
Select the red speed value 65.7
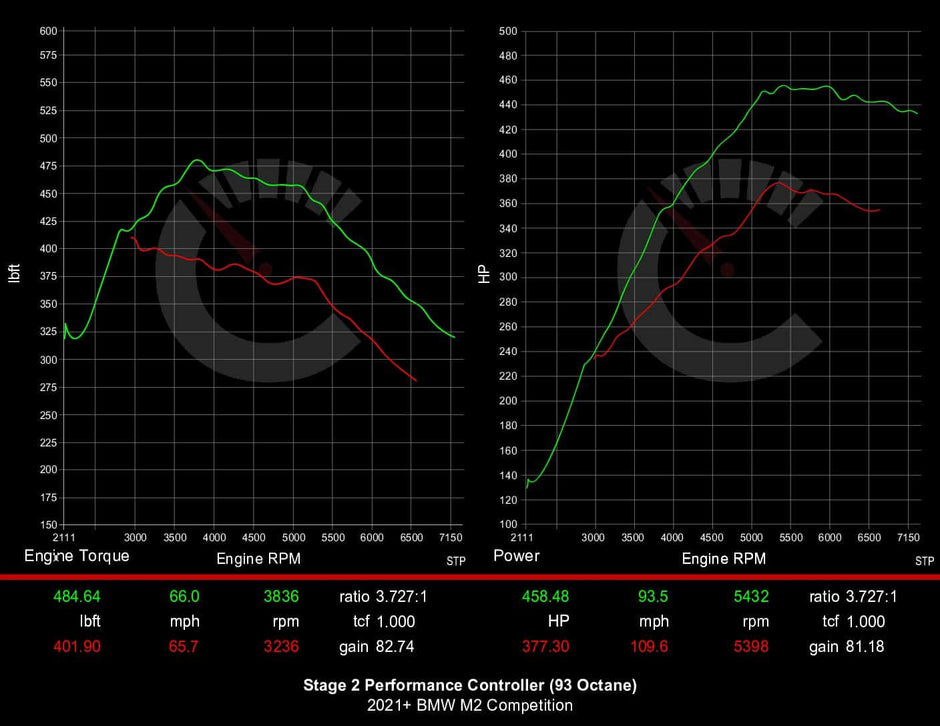click(x=183, y=646)
